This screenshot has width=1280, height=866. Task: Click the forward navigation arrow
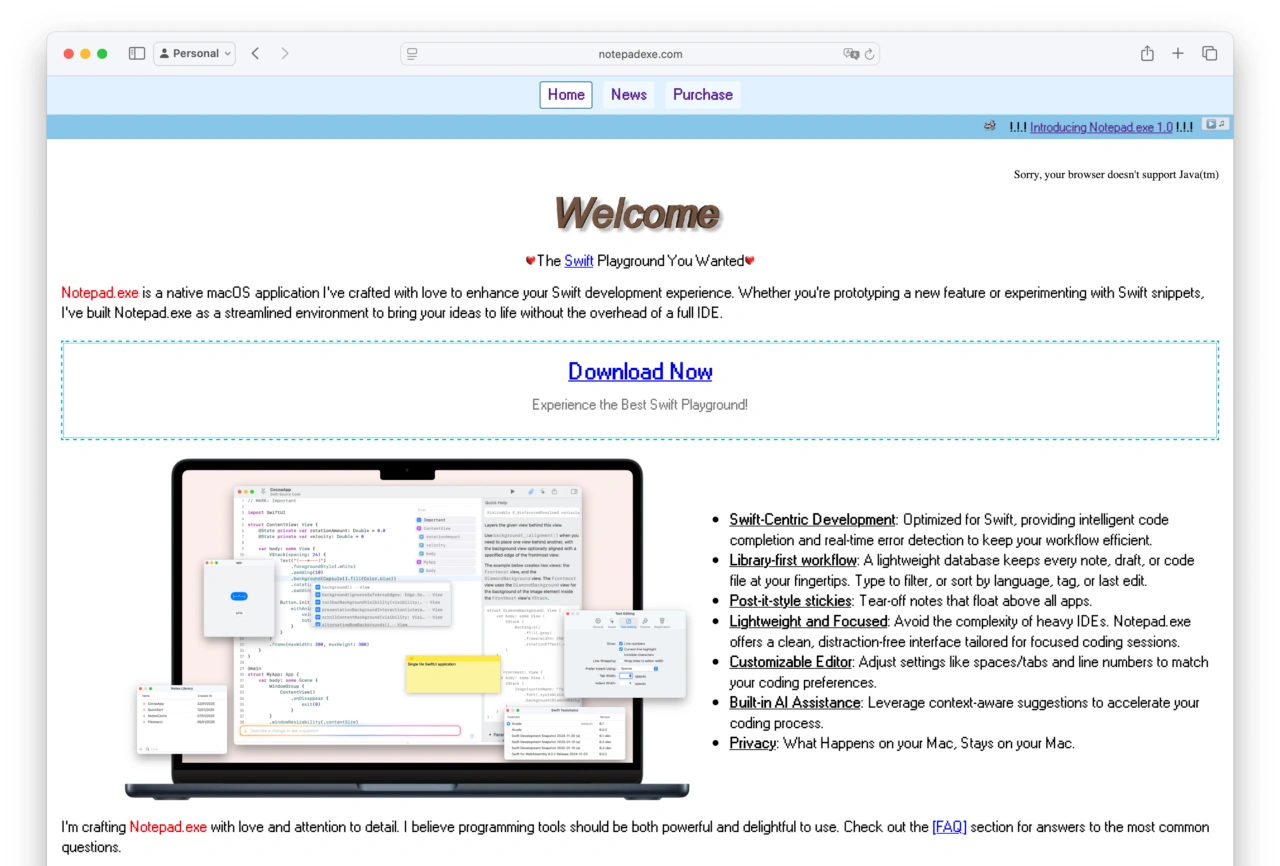285,54
